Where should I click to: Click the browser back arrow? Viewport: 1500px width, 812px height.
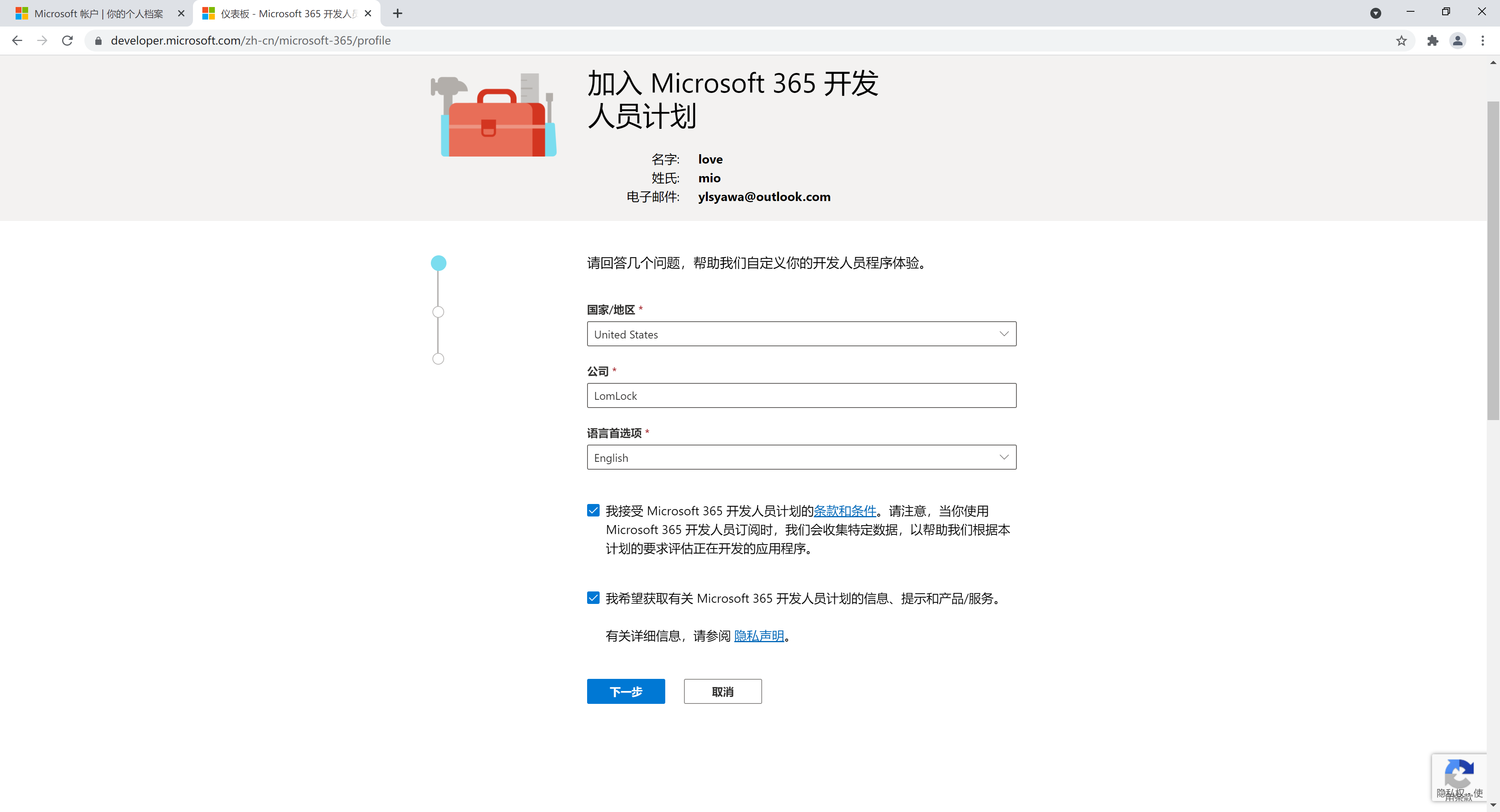point(17,40)
